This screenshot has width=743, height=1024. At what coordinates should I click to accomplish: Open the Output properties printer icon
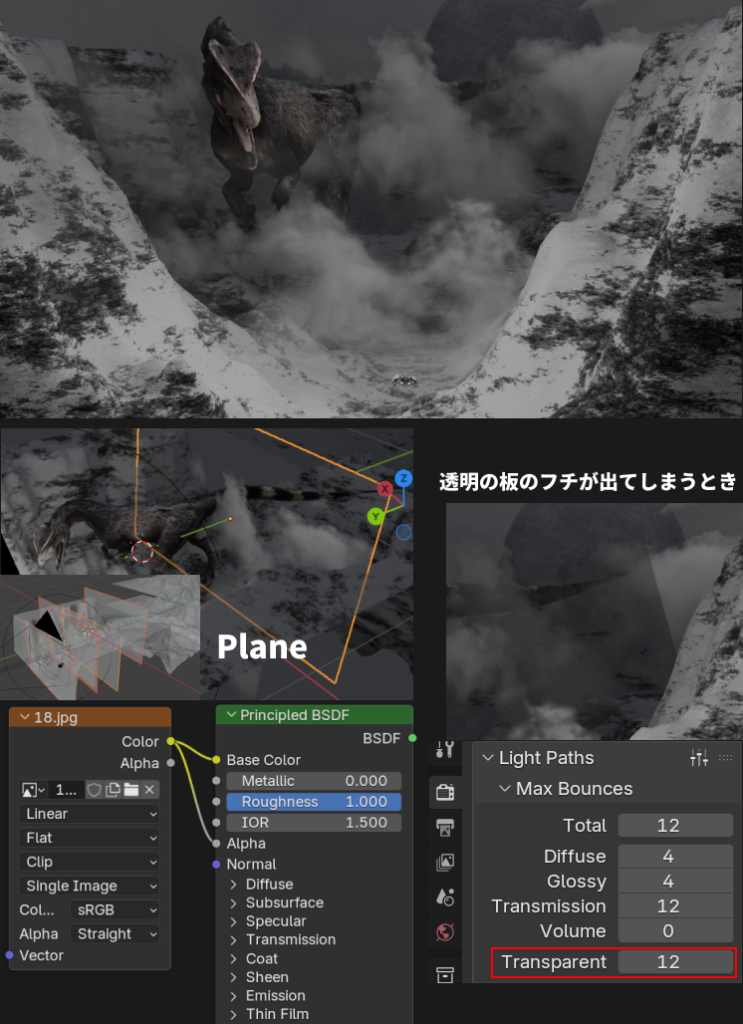(445, 827)
